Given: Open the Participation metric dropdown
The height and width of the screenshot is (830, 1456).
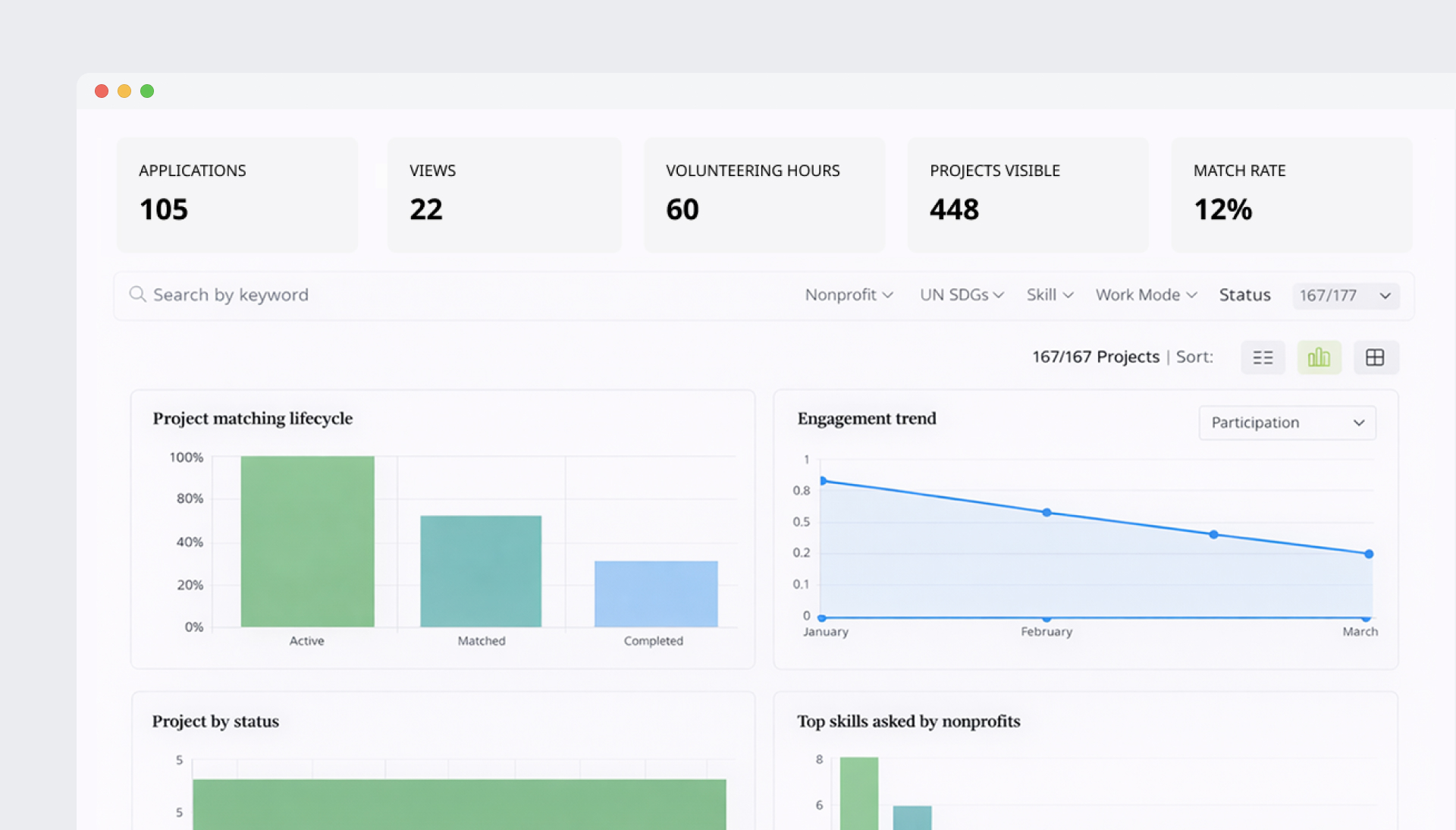Looking at the screenshot, I should [1287, 423].
